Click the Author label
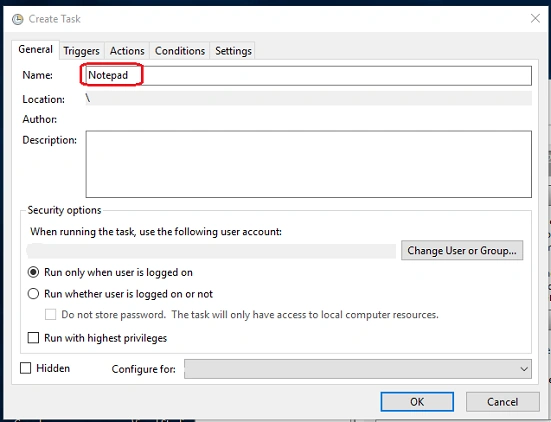The image size is (551, 422). point(39,119)
